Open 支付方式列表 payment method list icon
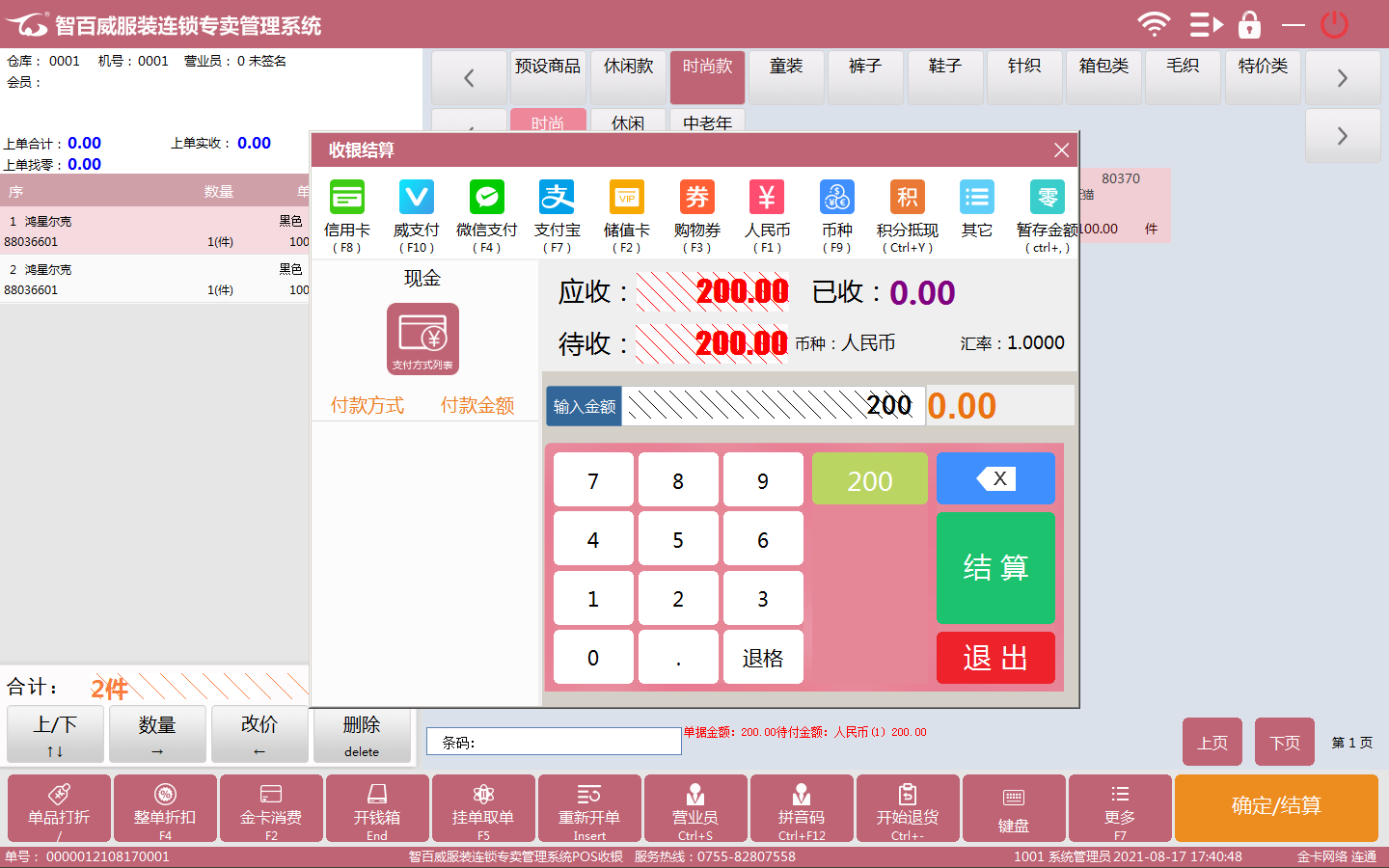The width and height of the screenshot is (1389, 868). (422, 339)
